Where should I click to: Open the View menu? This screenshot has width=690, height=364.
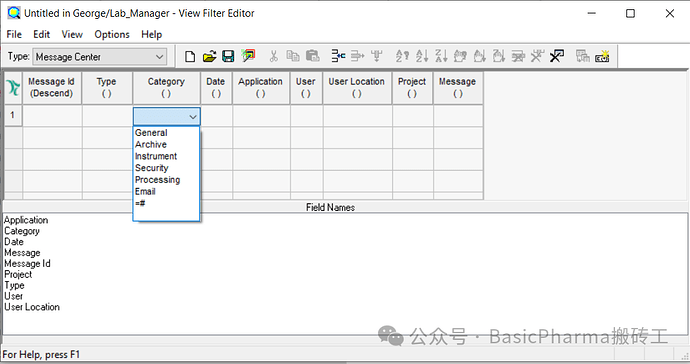pyautogui.click(x=72, y=34)
